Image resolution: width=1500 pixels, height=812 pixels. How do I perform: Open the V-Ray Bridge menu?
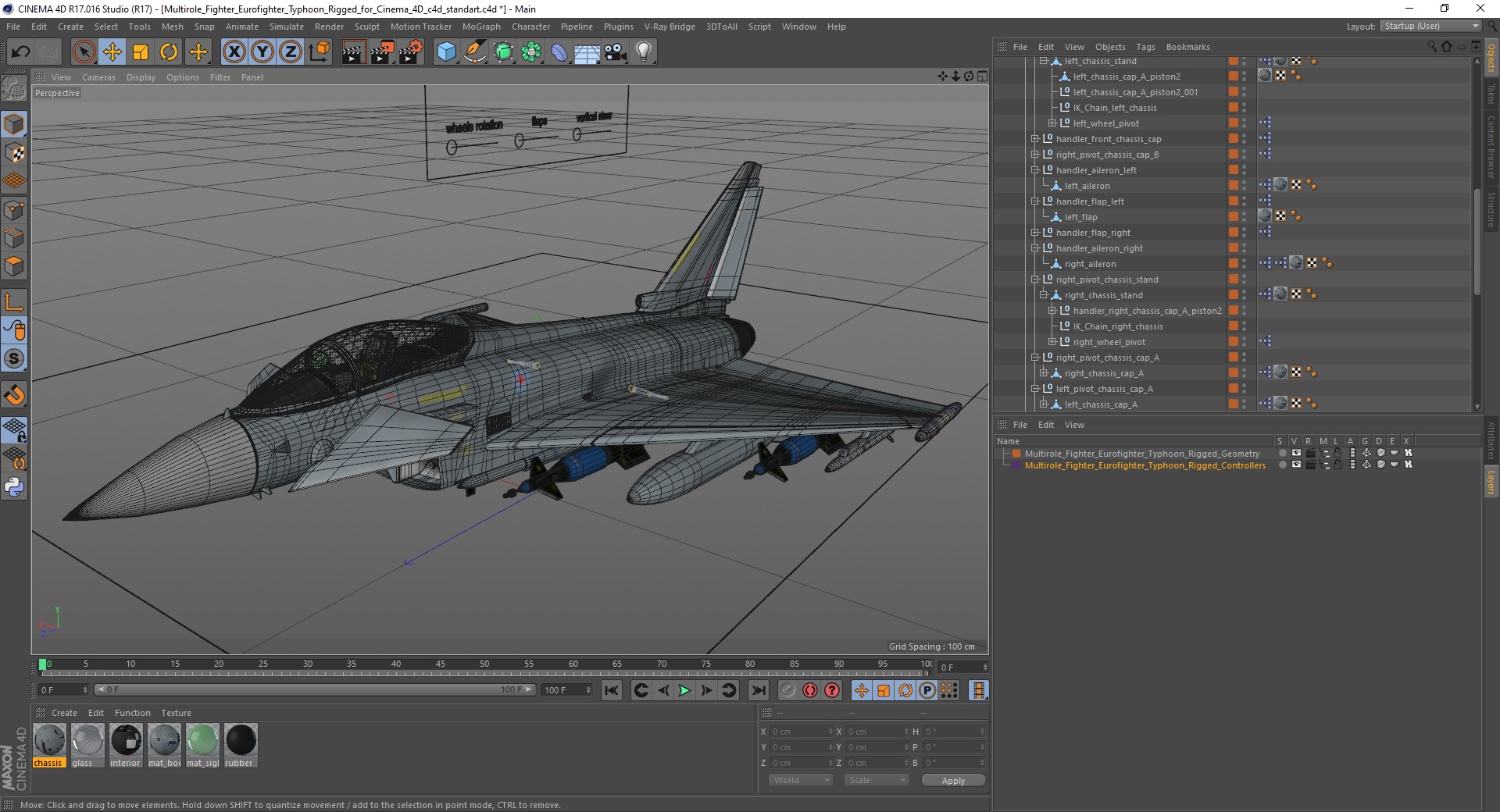(x=670, y=27)
